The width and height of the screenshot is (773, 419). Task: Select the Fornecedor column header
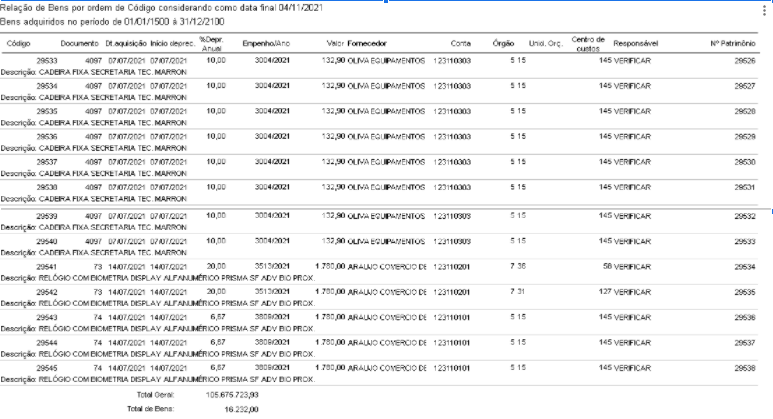[x=373, y=45]
